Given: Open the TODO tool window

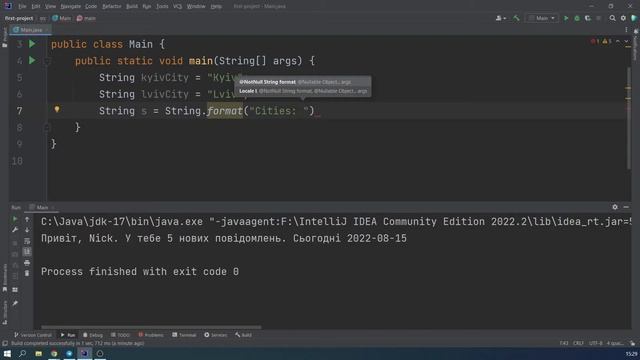Looking at the screenshot, I should tap(120, 335).
